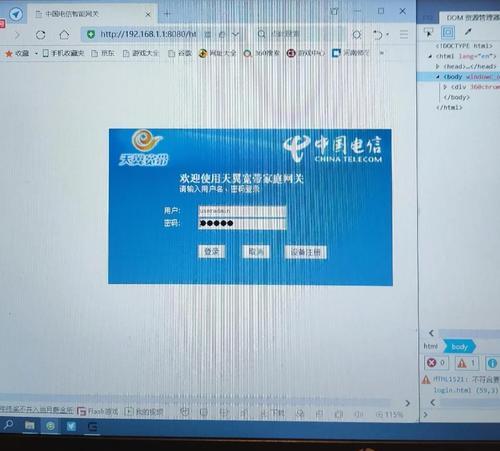
Task: Click the 用户 username input field
Action: coord(242,211)
